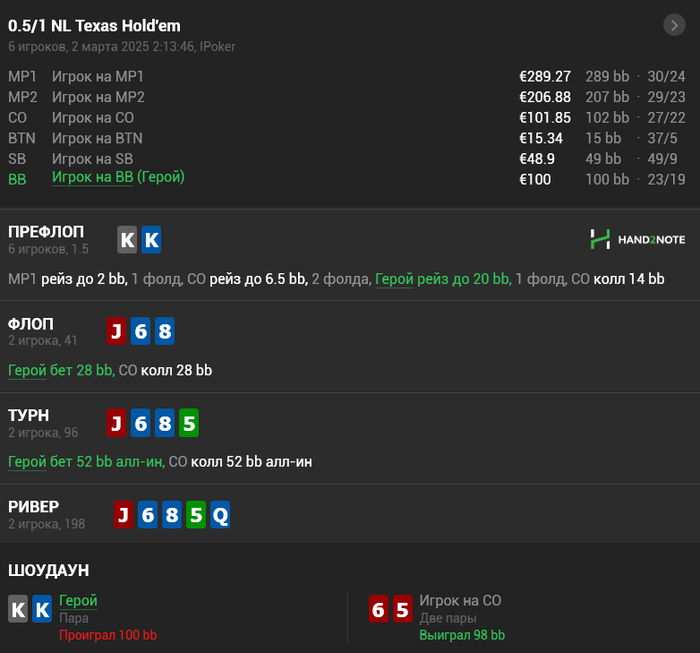
Task: Click the 'ПРЕФЛОП' section heading
Action: coord(46,232)
